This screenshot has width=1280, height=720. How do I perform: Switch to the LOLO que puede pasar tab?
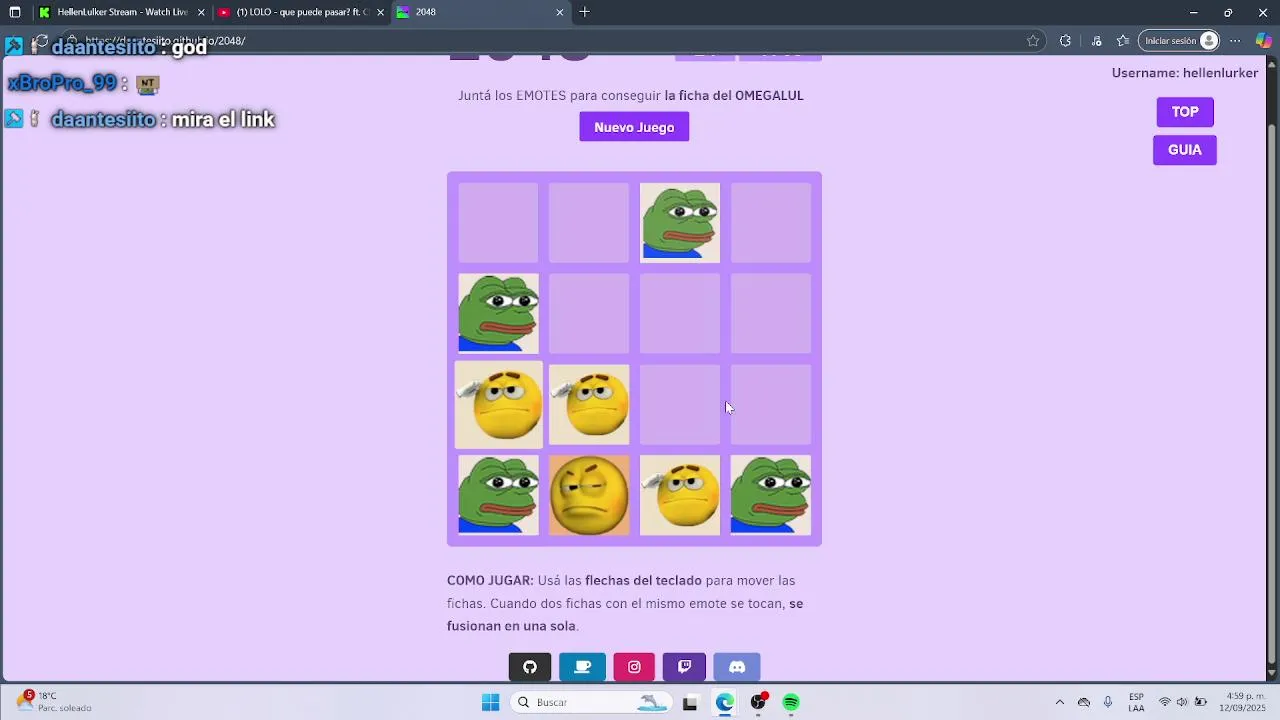(301, 12)
